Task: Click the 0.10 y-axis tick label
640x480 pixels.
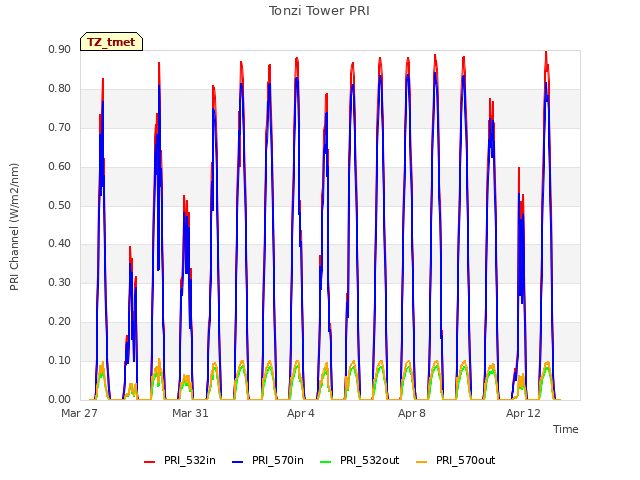Action: (x=60, y=360)
